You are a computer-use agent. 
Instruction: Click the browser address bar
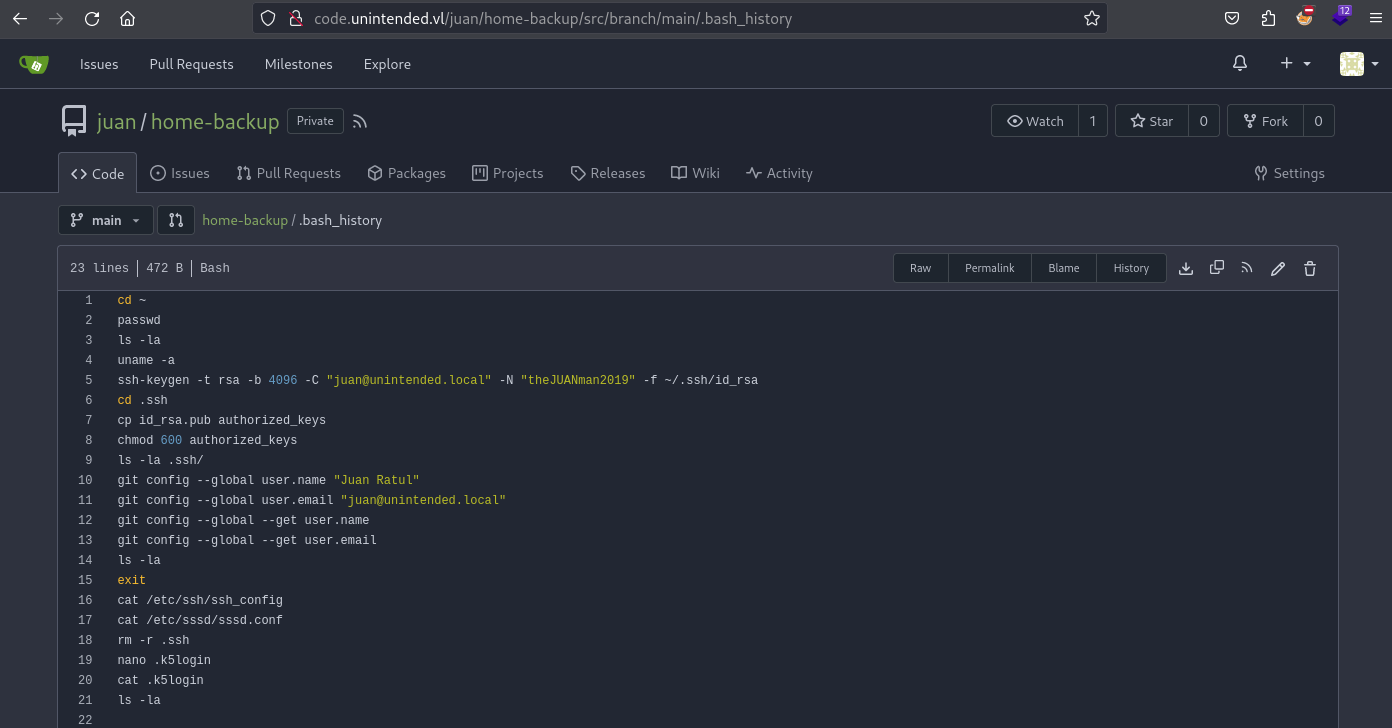pos(679,18)
